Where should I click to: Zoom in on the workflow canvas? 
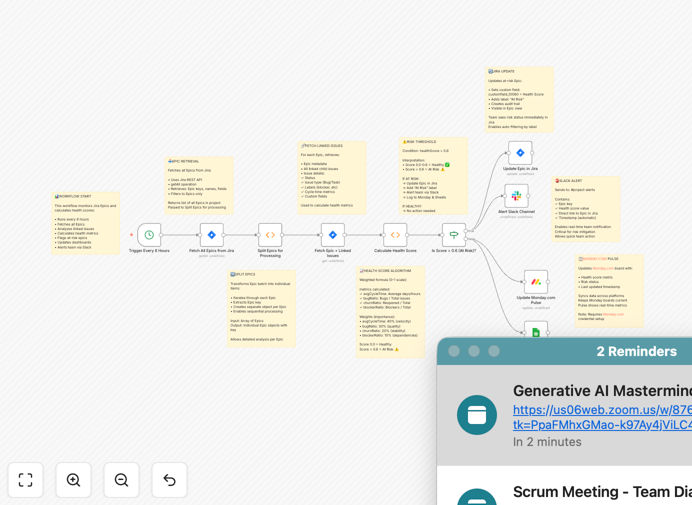coord(73,480)
